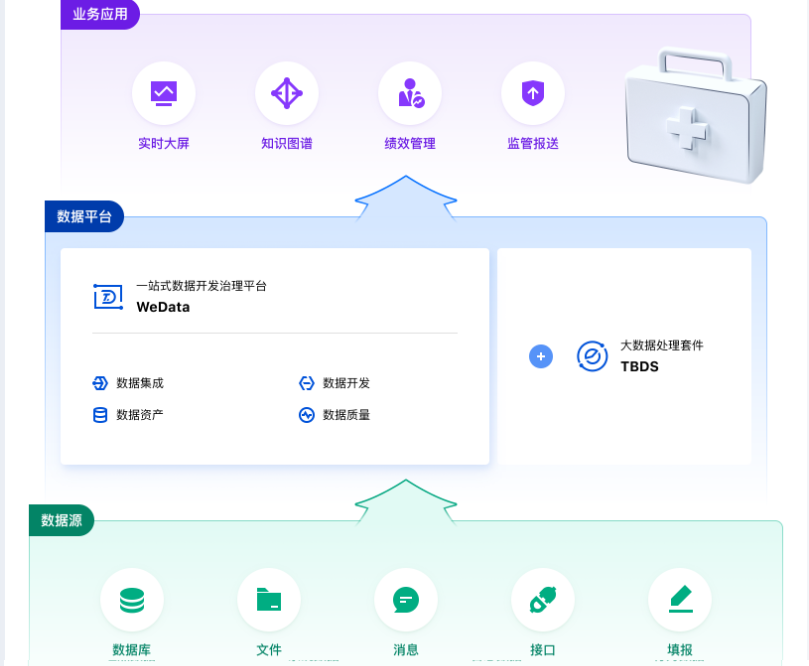Screen dimensions: 809x666
Task: Click the 填报 label
Action: point(680,649)
